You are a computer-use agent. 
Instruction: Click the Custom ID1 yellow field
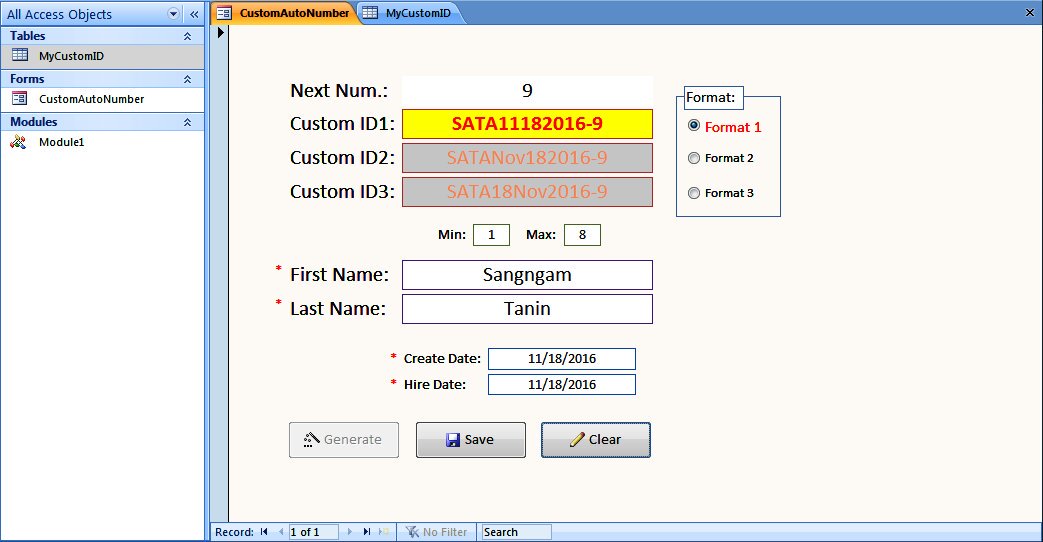tap(527, 124)
